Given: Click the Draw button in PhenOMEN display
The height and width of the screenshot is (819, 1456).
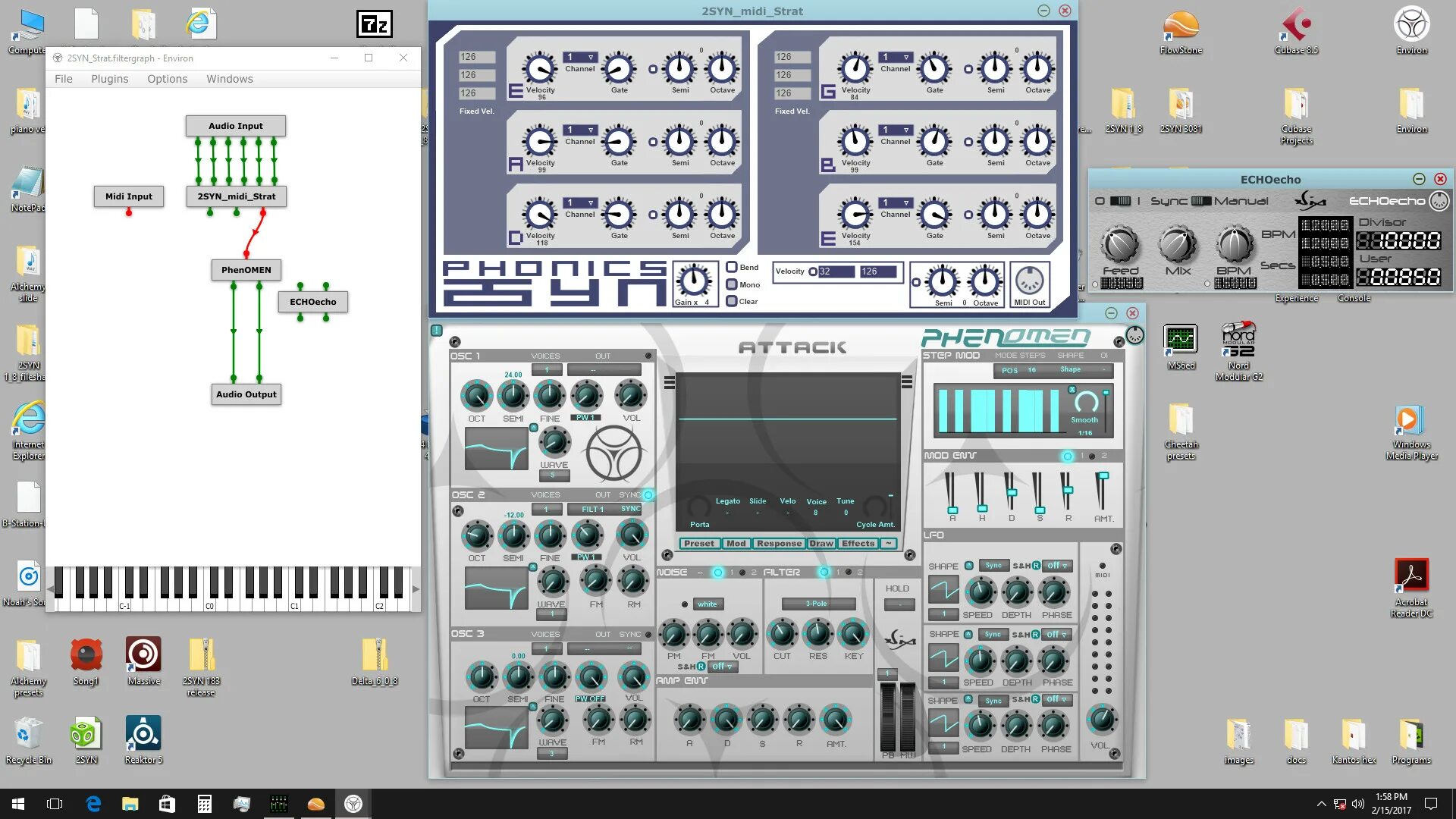Looking at the screenshot, I should tap(821, 544).
